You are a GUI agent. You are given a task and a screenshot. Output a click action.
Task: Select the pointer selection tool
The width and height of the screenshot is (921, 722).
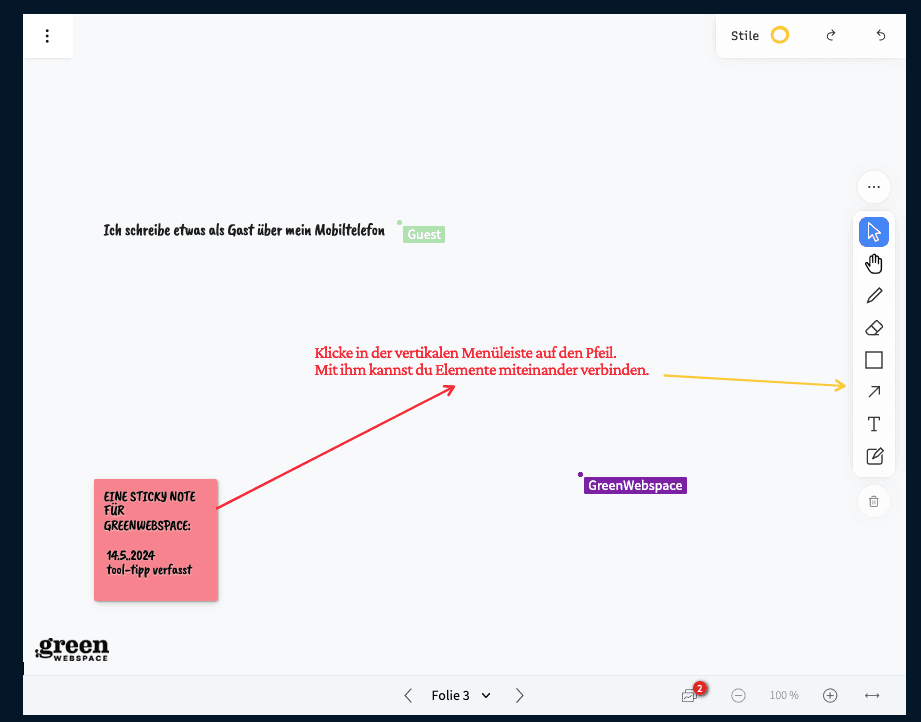(x=874, y=232)
